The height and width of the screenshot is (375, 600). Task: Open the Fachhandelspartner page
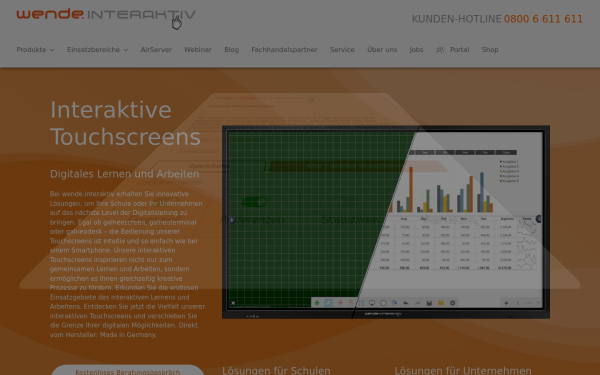[284, 50]
